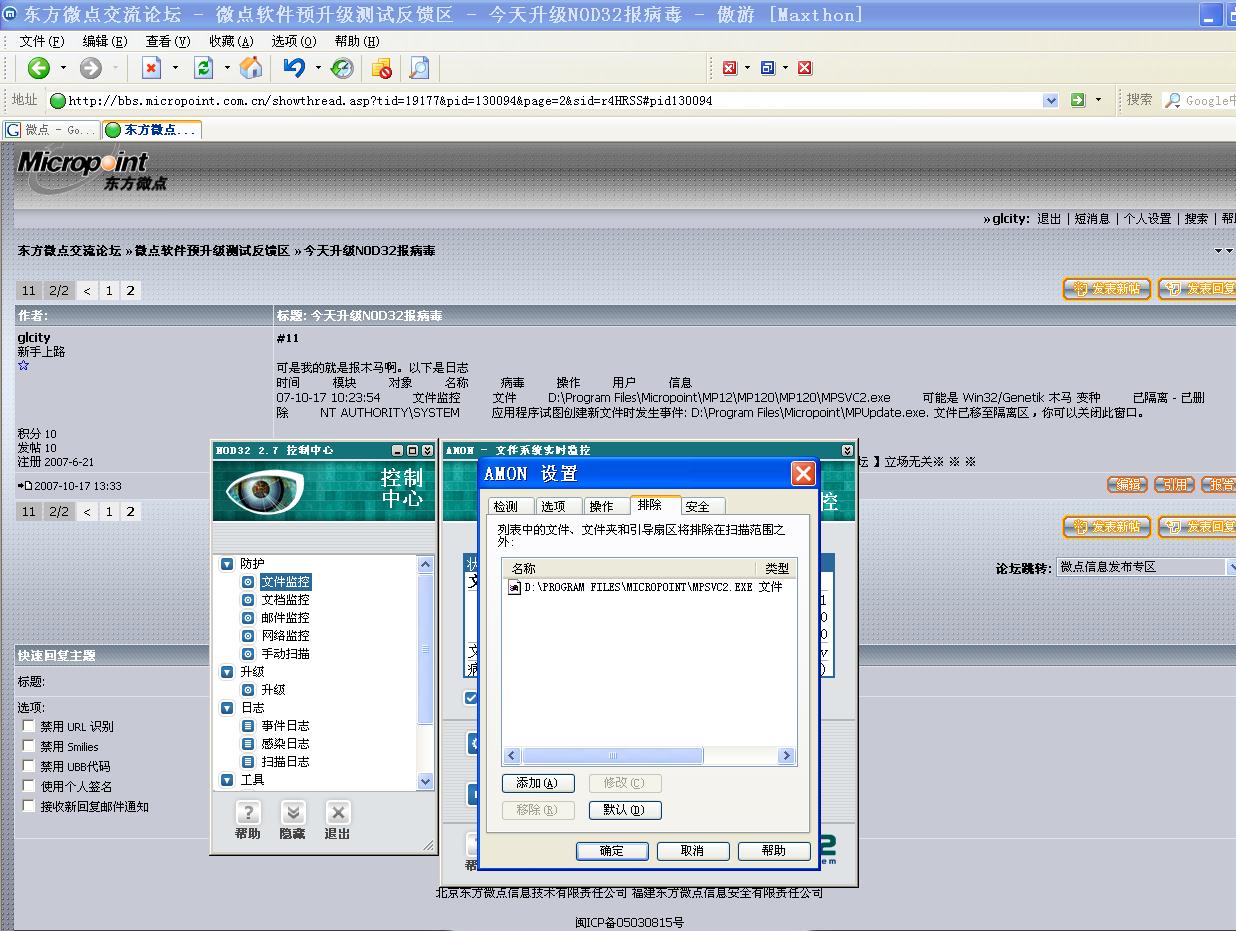Click the 名称 column header in exclusion list
The width and height of the screenshot is (1236, 931).
[628, 568]
